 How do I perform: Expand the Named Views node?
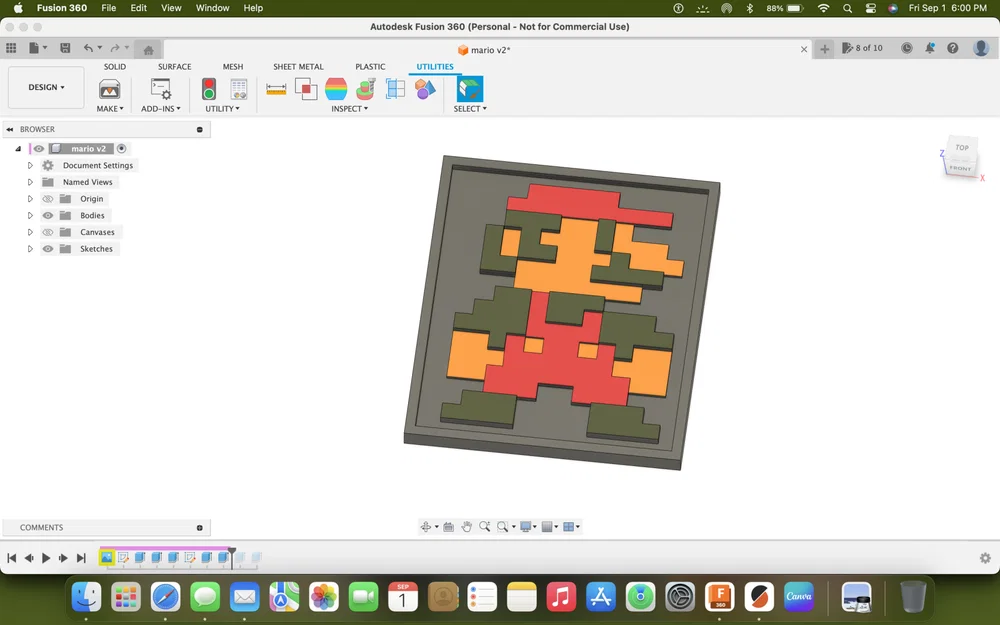[x=30, y=182]
